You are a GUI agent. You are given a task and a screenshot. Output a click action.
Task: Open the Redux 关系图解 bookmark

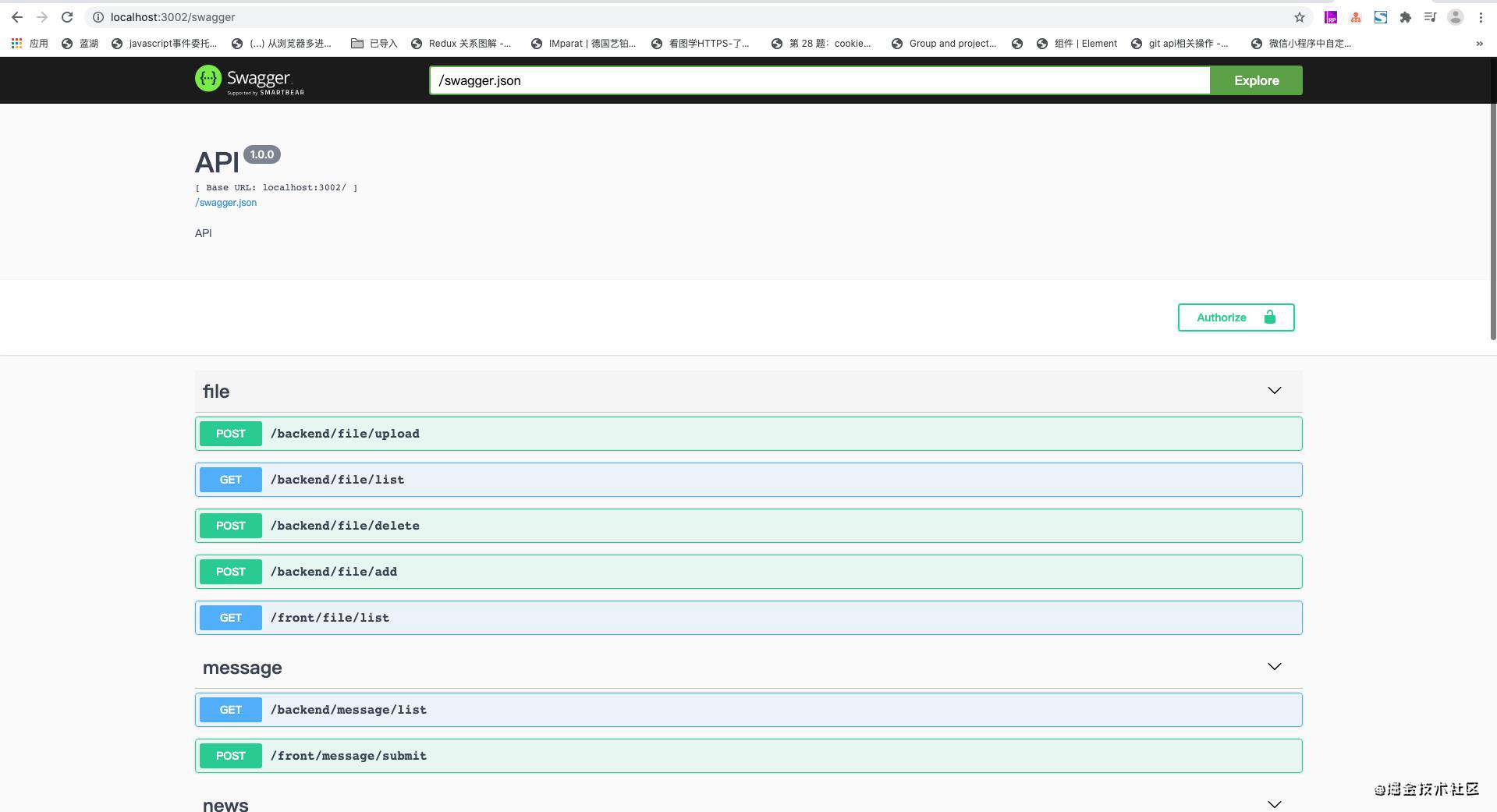(x=461, y=44)
